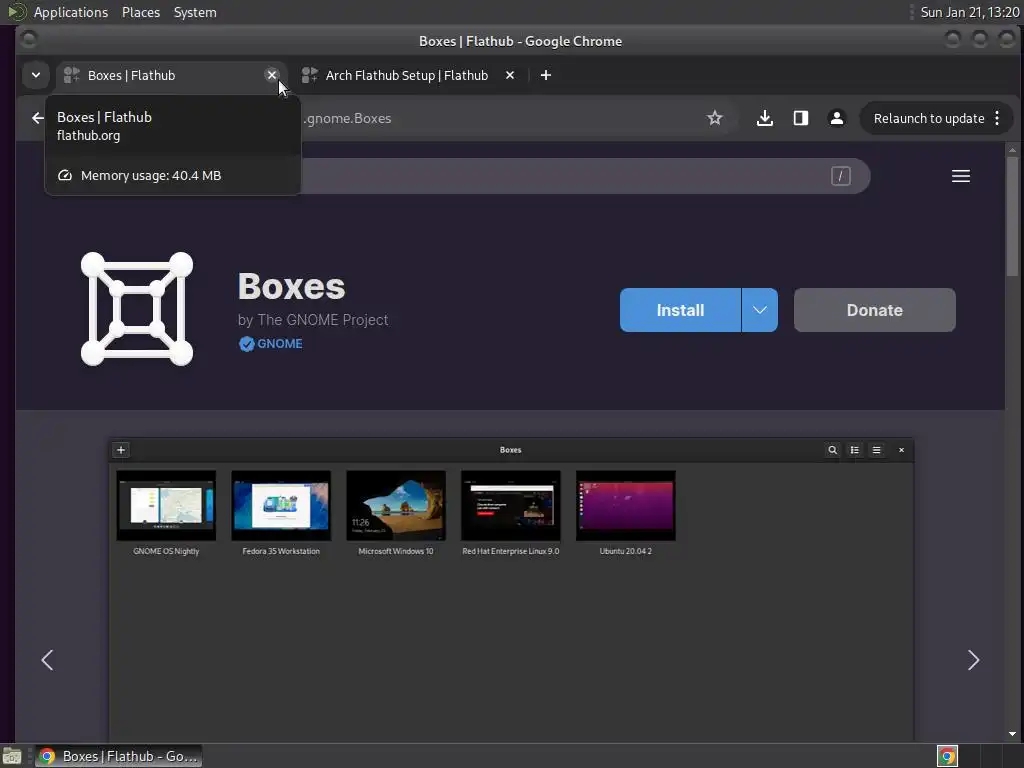Screen dimensions: 1024x768
Task: Expand the Install options dropdown arrow
Action: pos(760,310)
